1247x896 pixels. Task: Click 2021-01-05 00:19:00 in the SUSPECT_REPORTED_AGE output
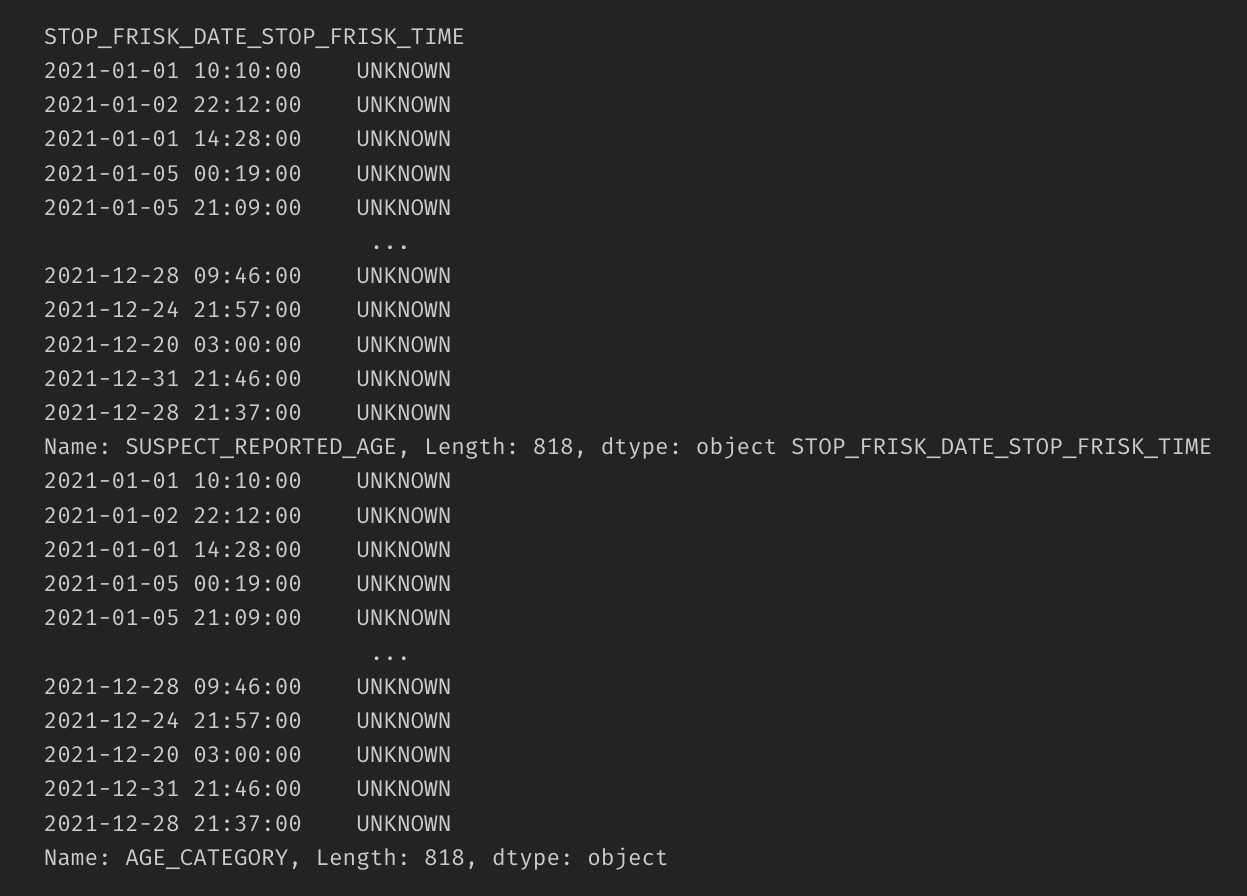pos(172,174)
